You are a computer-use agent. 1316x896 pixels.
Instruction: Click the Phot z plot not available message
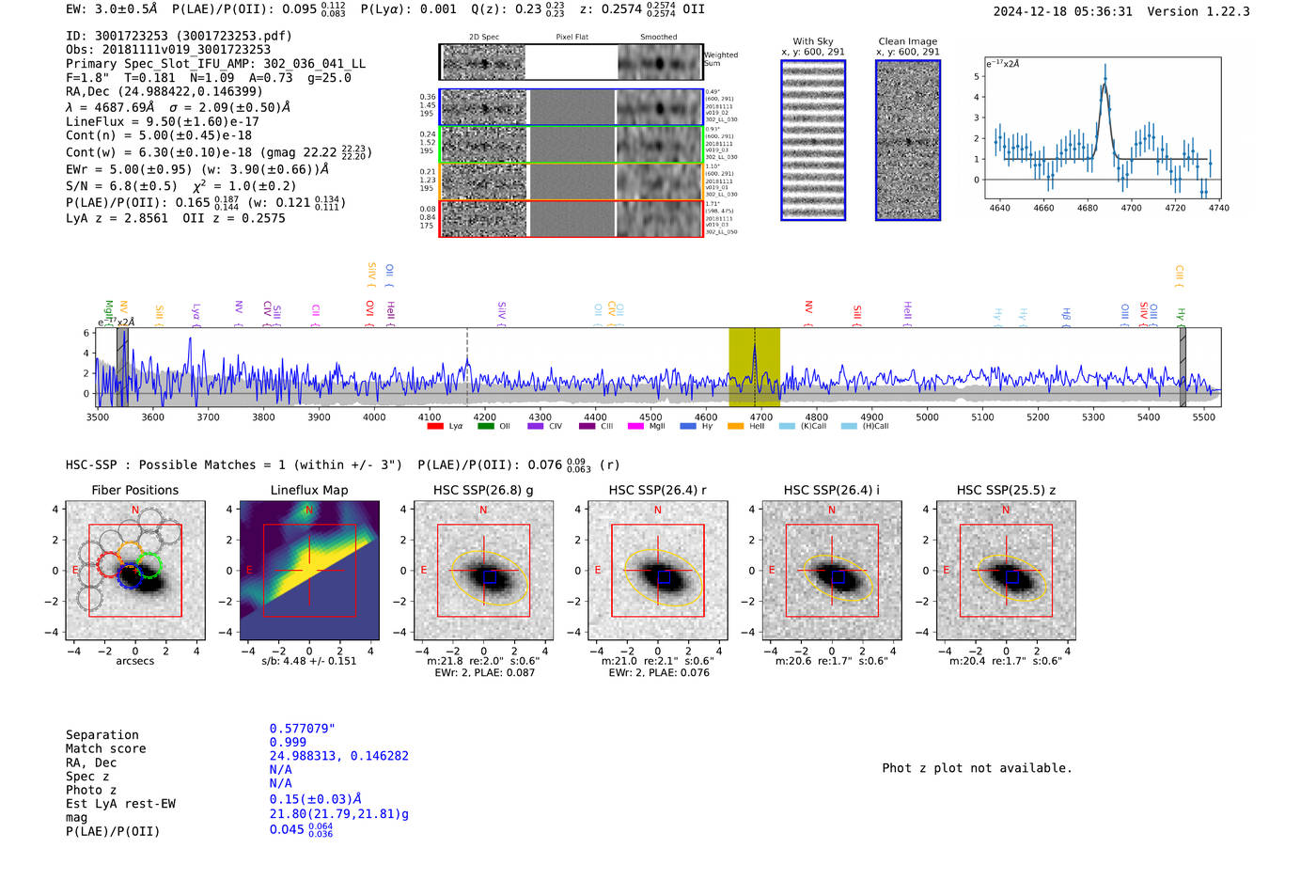(x=977, y=768)
